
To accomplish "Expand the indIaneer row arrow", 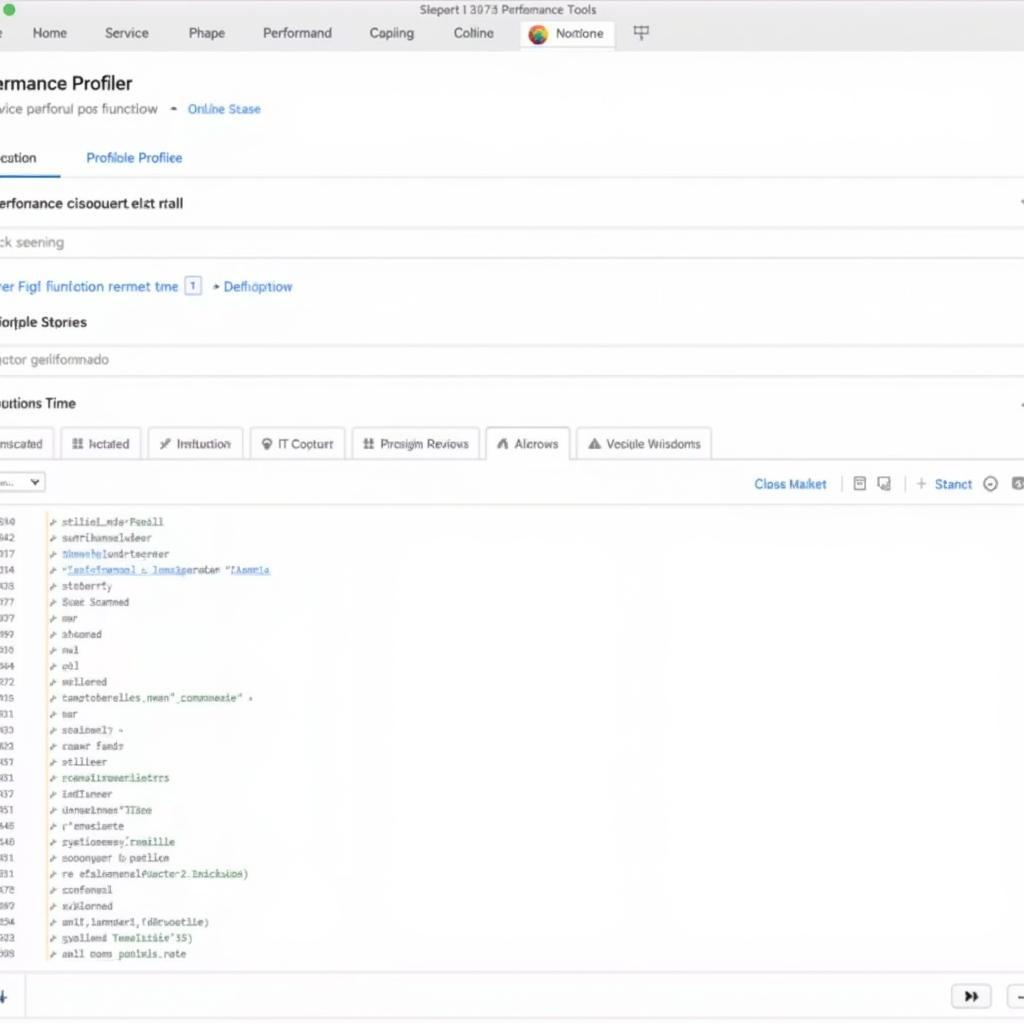I will click(53, 794).
